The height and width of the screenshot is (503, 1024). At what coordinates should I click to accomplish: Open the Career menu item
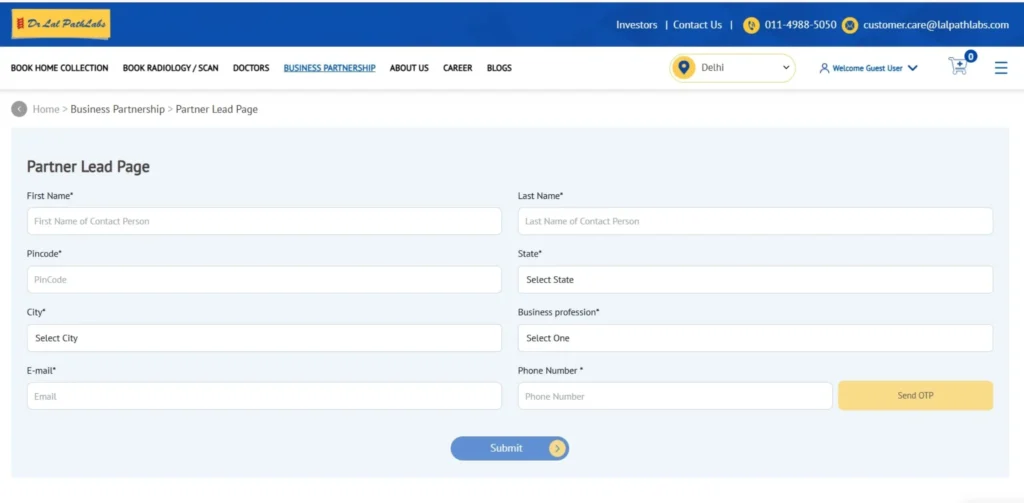coord(457,68)
